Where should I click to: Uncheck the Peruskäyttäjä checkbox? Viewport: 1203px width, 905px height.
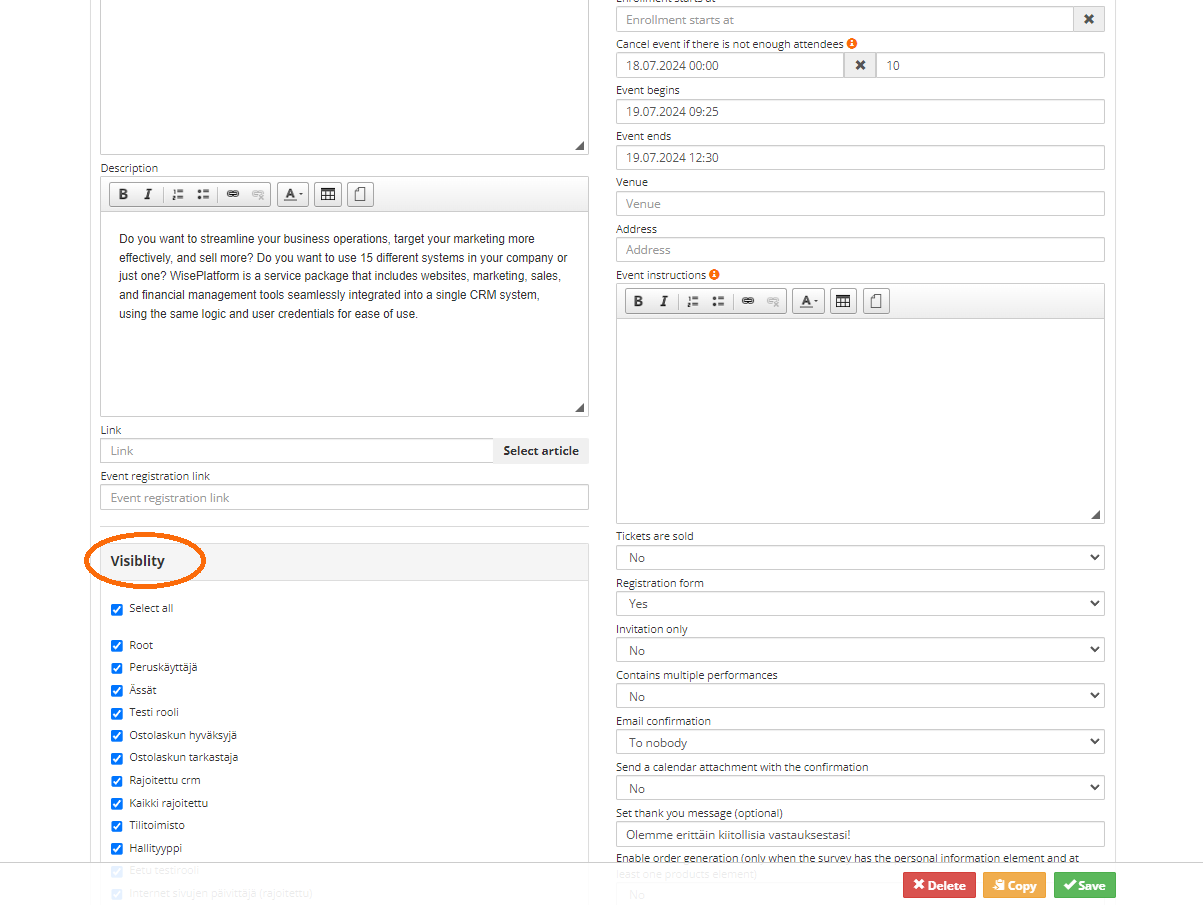pos(117,668)
